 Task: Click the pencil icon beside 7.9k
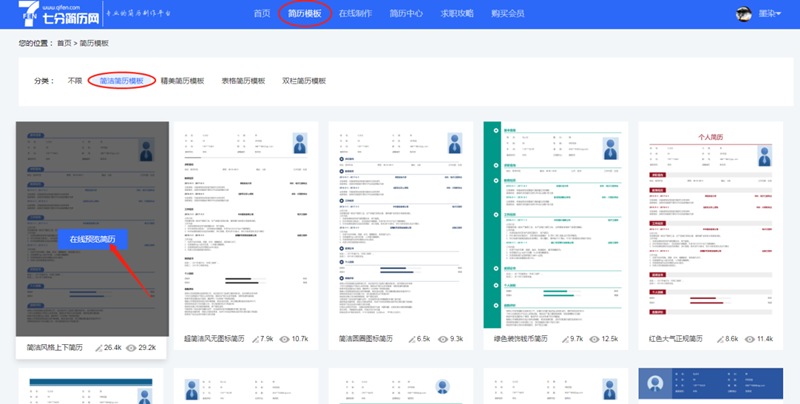pyautogui.click(x=256, y=339)
